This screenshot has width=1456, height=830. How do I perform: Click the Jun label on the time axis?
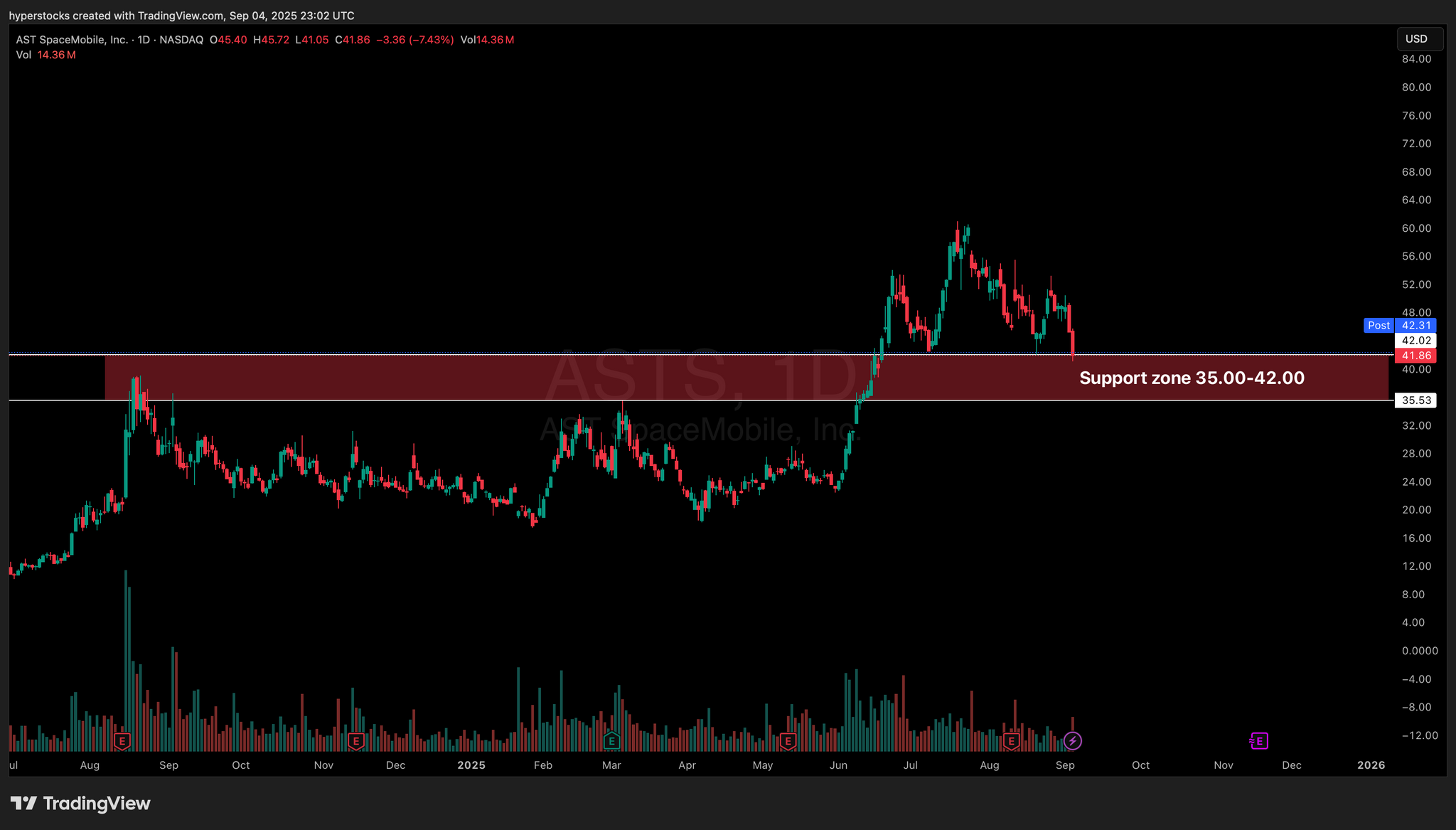pyautogui.click(x=838, y=765)
